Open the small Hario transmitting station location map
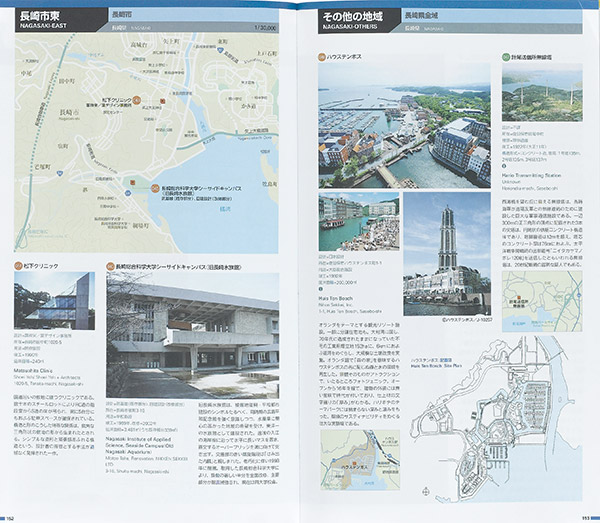The width and height of the screenshot is (600, 523). 542,301
